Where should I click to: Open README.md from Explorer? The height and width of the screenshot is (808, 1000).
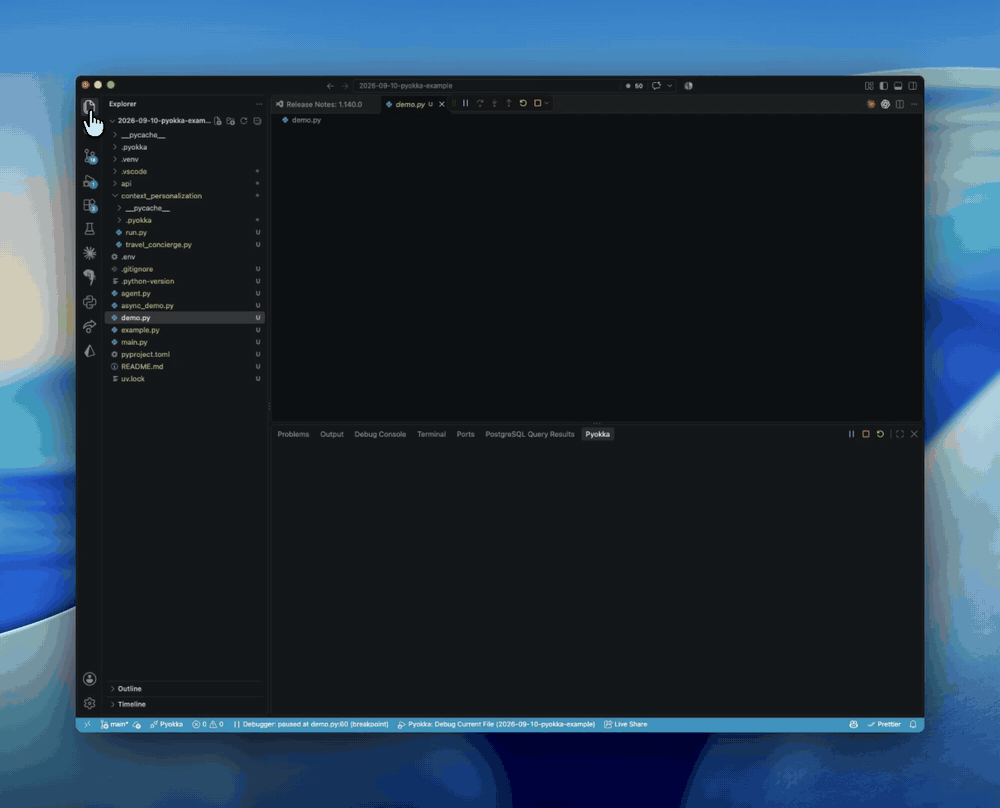185,367
